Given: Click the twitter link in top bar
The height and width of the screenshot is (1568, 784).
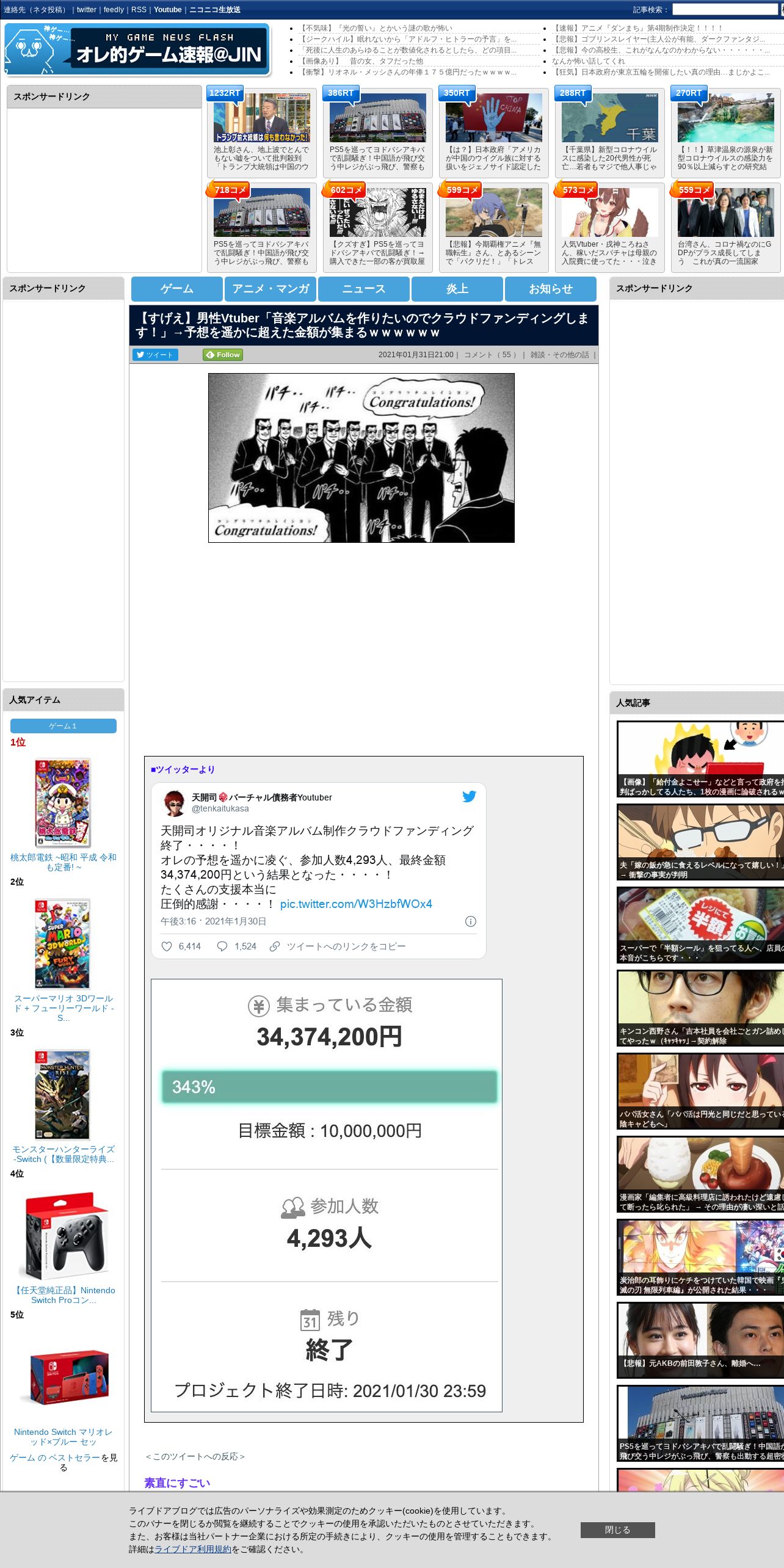Looking at the screenshot, I should coord(87,10).
